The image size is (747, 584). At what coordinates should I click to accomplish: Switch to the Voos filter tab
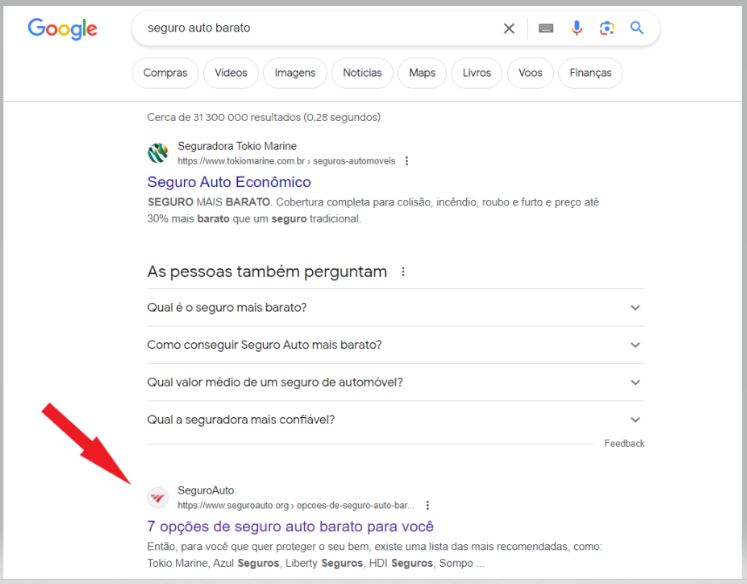530,73
